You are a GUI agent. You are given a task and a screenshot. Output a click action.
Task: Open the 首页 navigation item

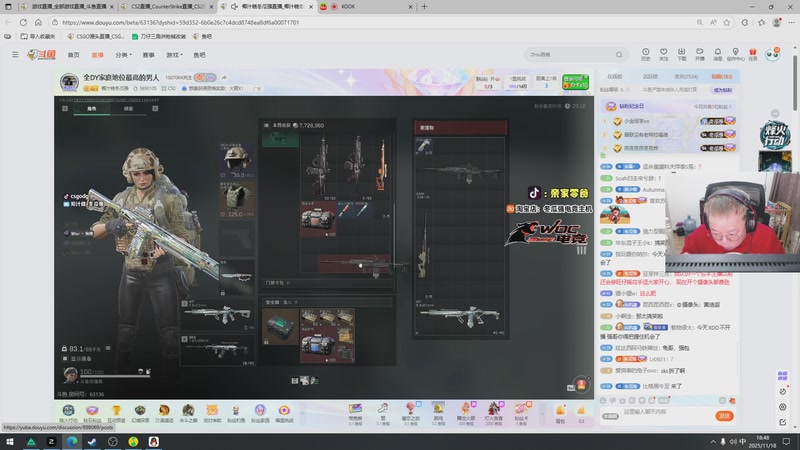click(x=73, y=55)
